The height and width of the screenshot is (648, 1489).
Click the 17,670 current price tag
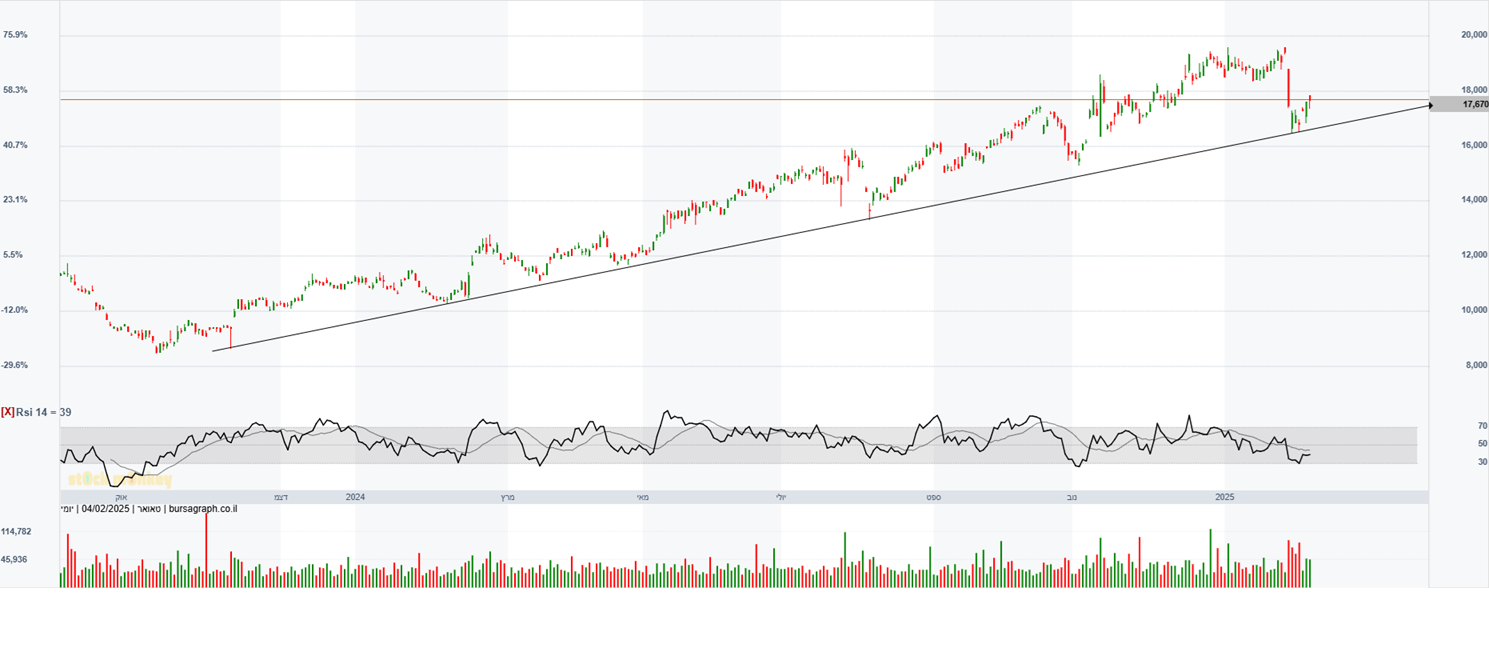pyautogui.click(x=1472, y=104)
